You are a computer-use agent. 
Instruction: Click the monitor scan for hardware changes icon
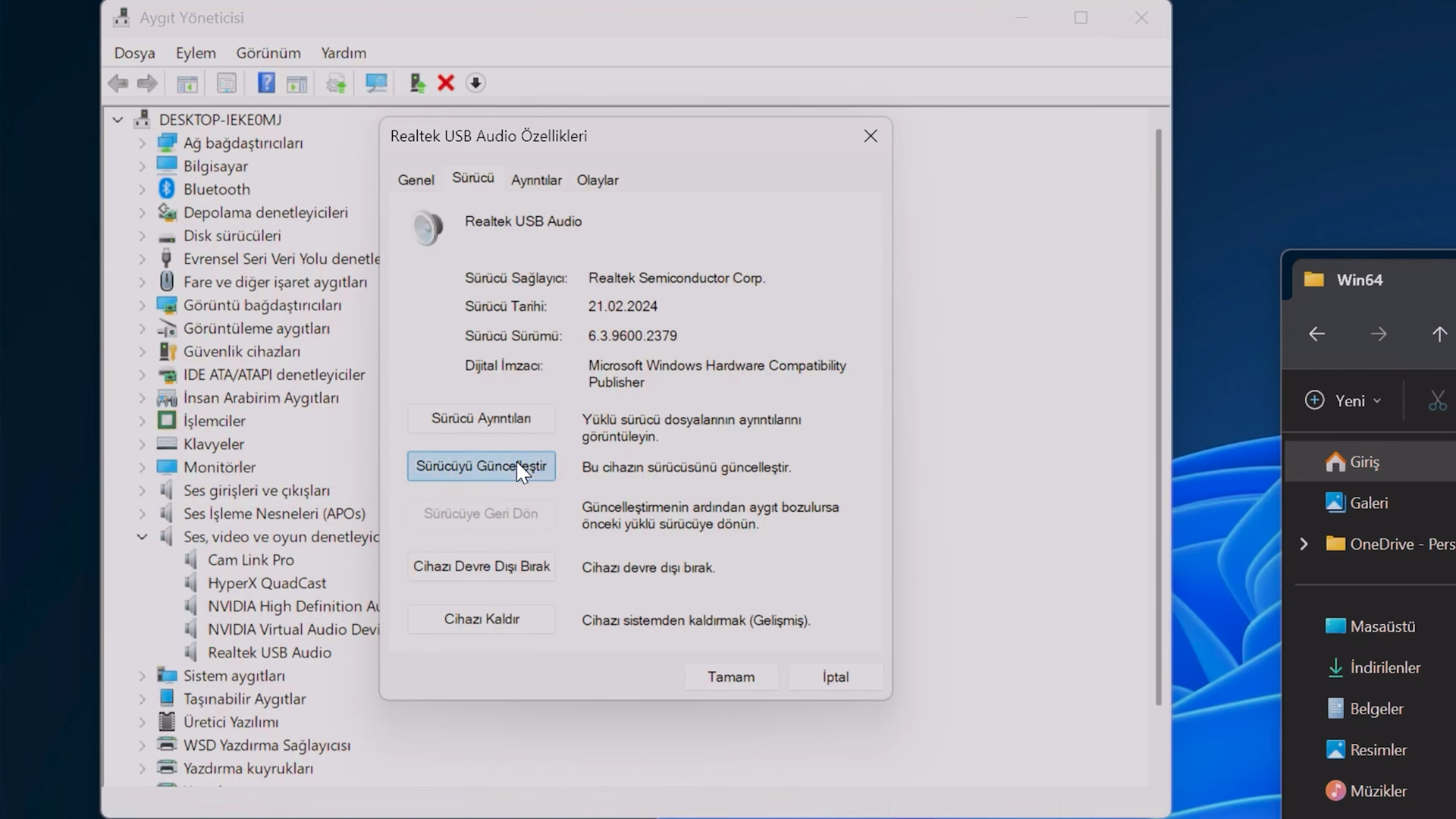376,83
